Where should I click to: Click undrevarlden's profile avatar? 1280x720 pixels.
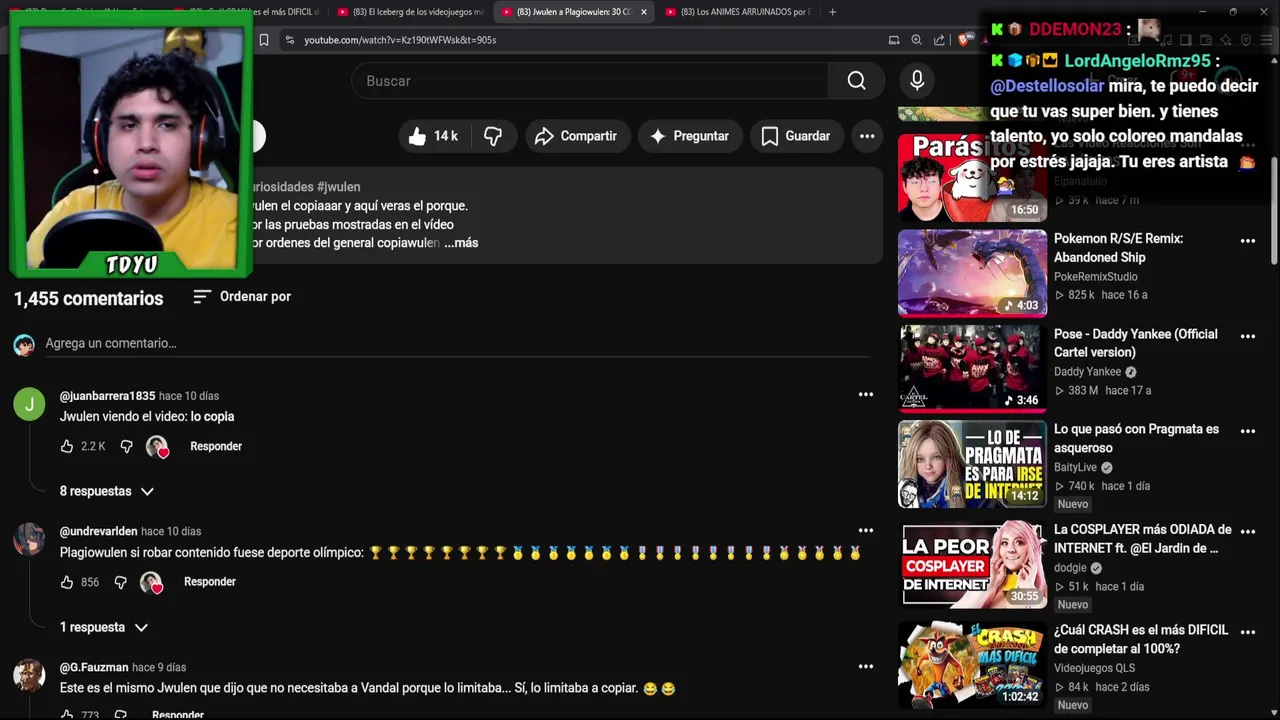click(29, 539)
